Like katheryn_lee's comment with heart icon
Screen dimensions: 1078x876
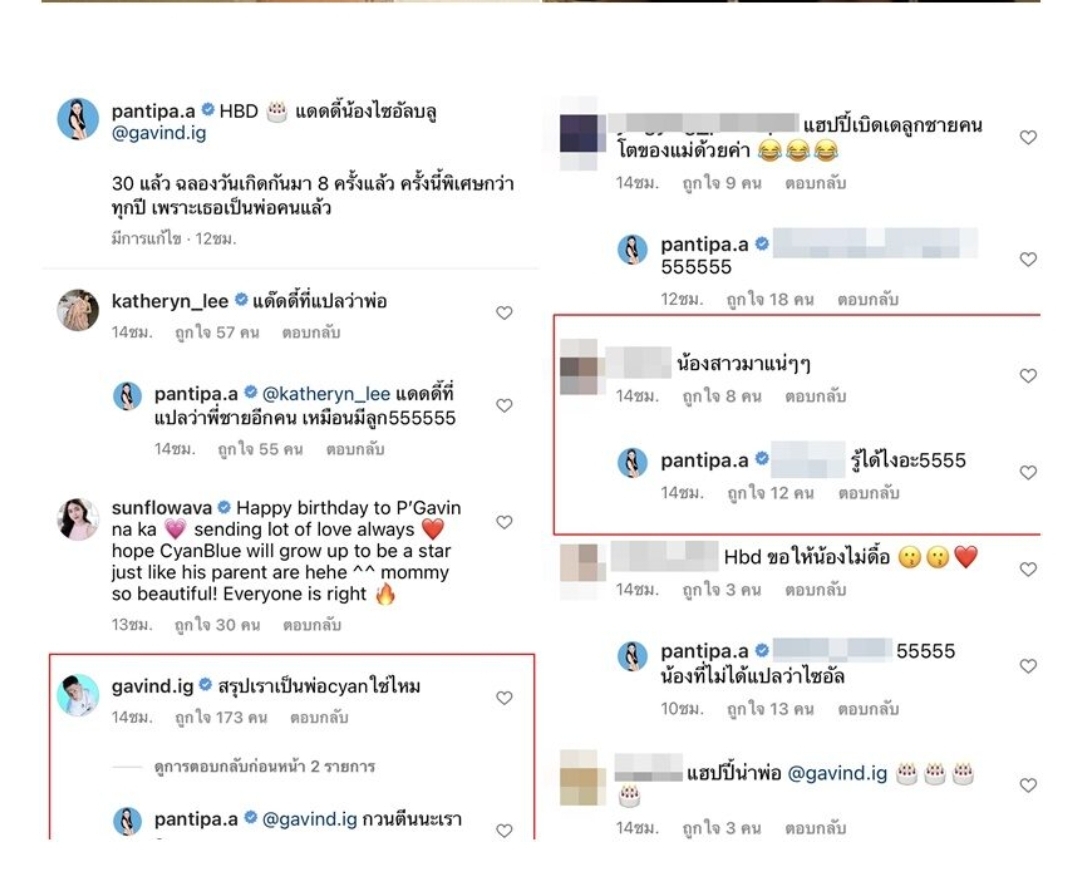point(504,313)
